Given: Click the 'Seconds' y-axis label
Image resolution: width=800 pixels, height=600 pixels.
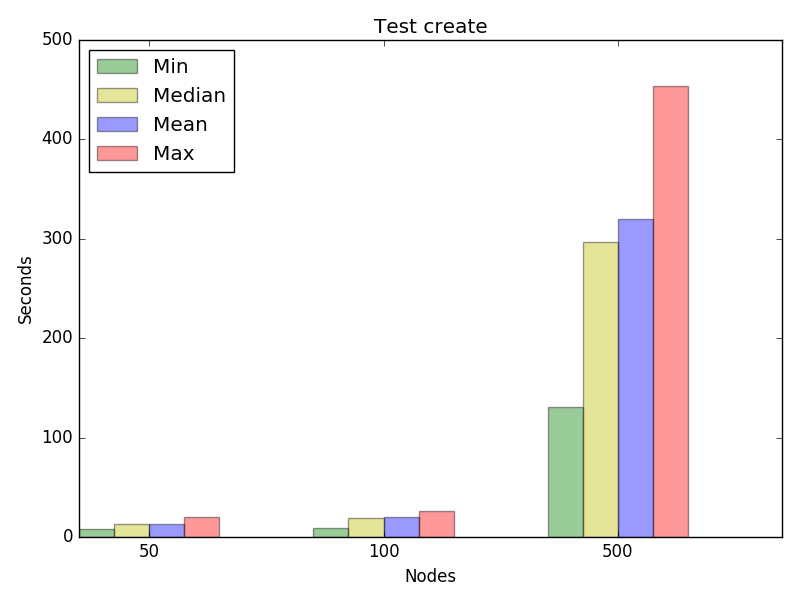Looking at the screenshot, I should [26, 290].
